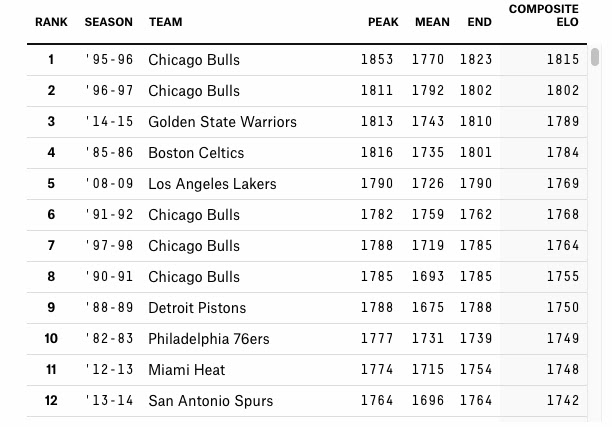
Task: Select the '08-09 season cell
Action: 108,184
